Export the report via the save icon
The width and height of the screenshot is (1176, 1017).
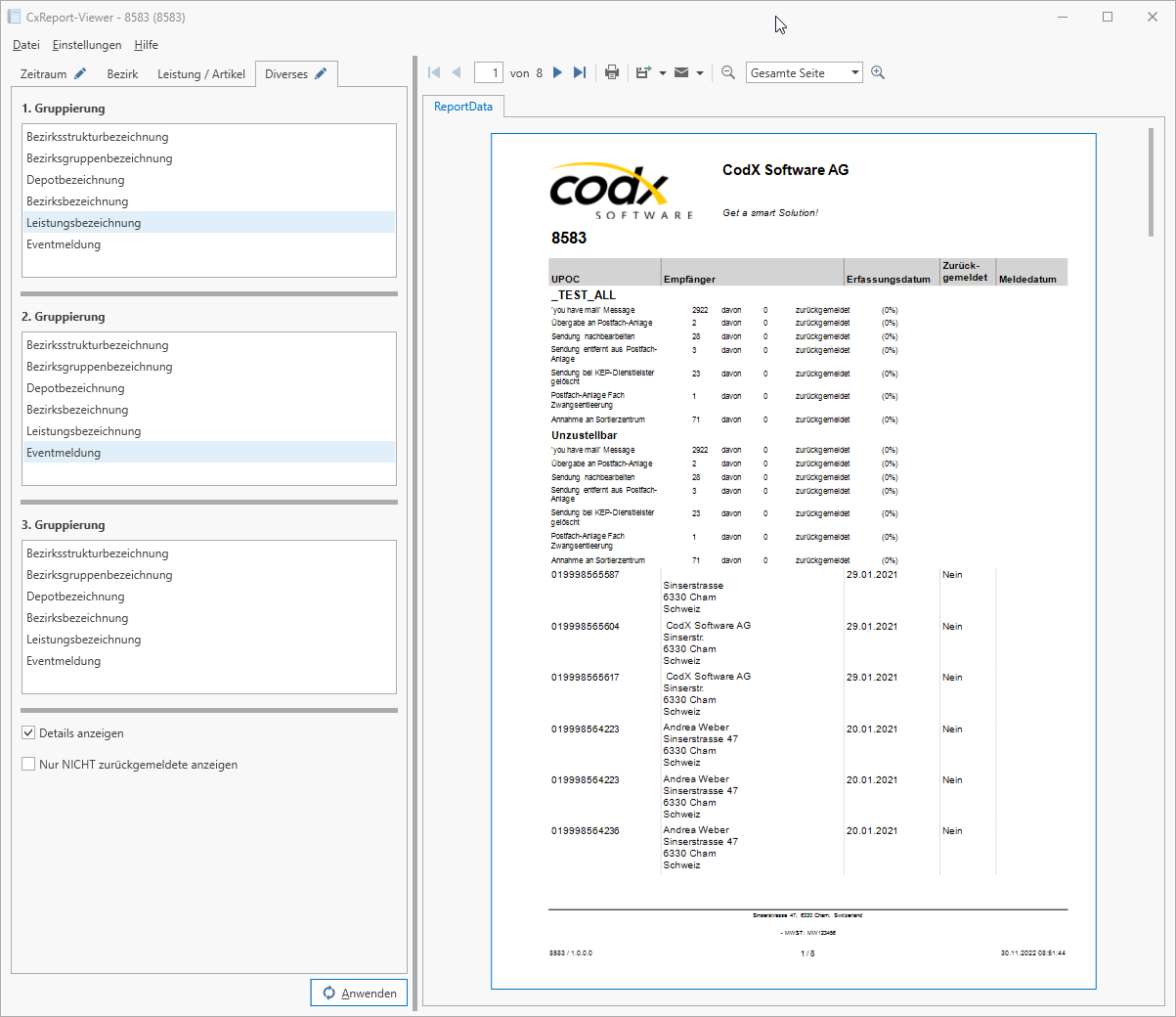click(x=642, y=71)
